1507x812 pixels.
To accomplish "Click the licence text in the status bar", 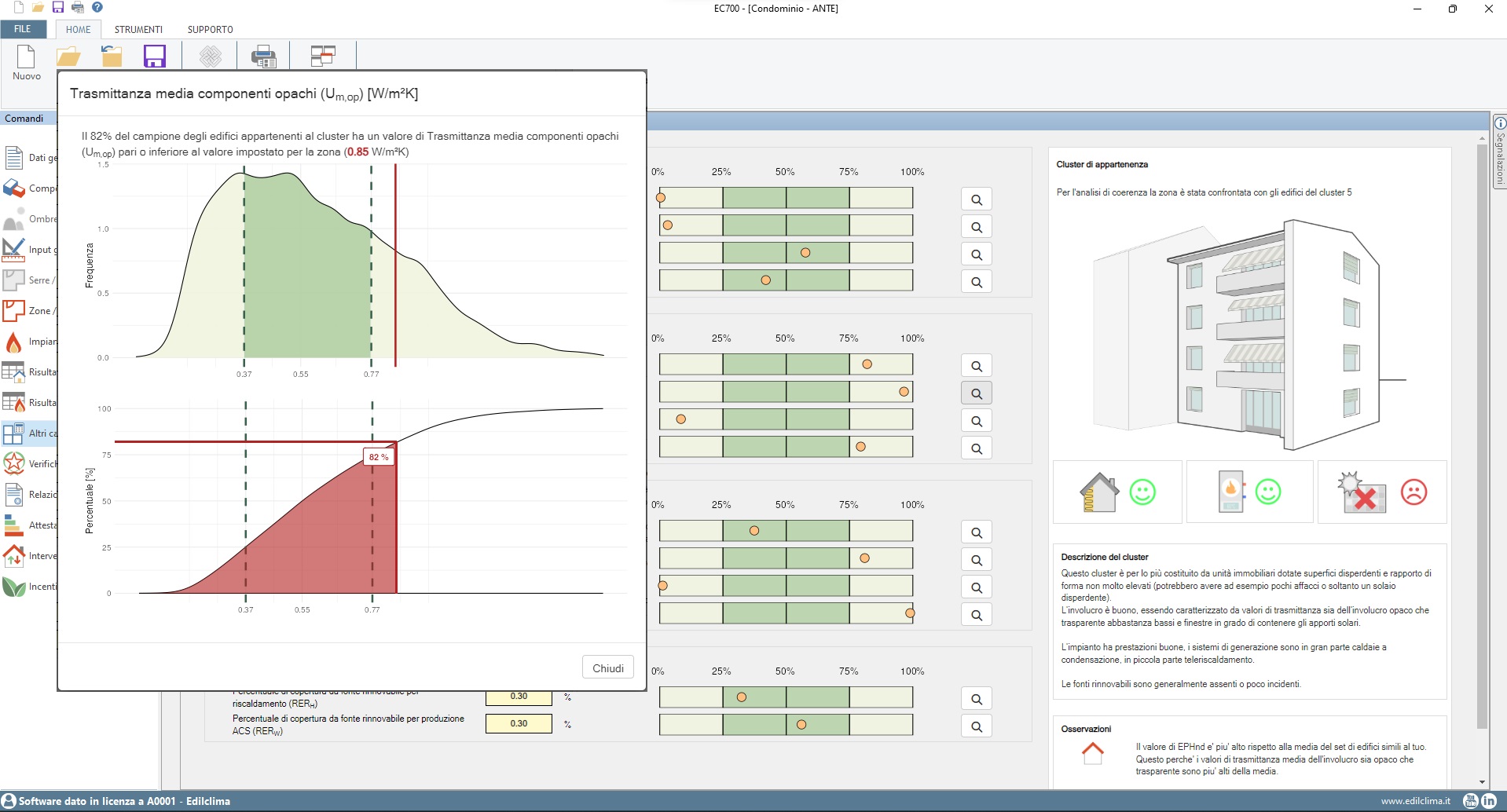I will click(x=124, y=801).
